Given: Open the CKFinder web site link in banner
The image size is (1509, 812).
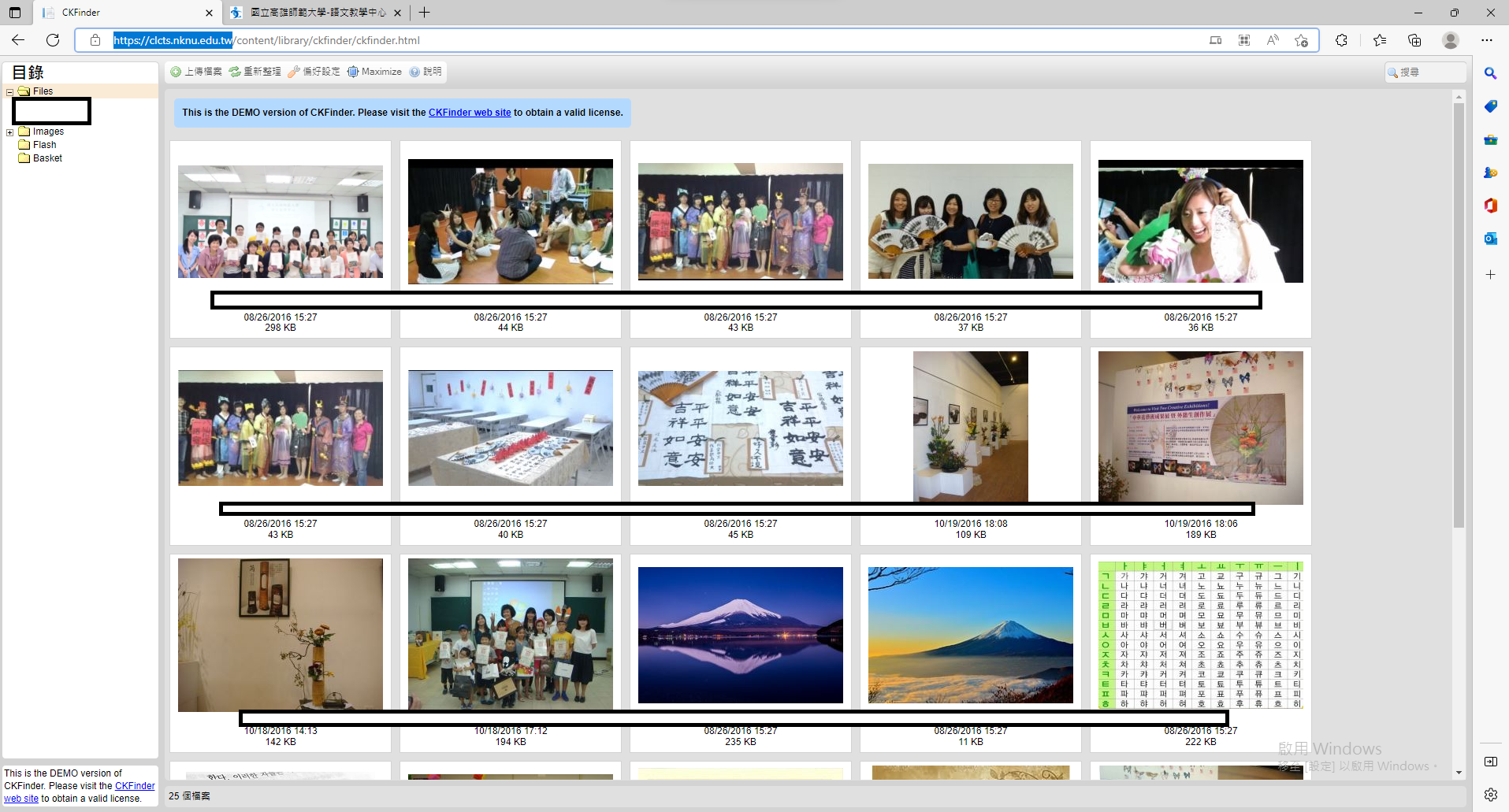Looking at the screenshot, I should (x=470, y=113).
